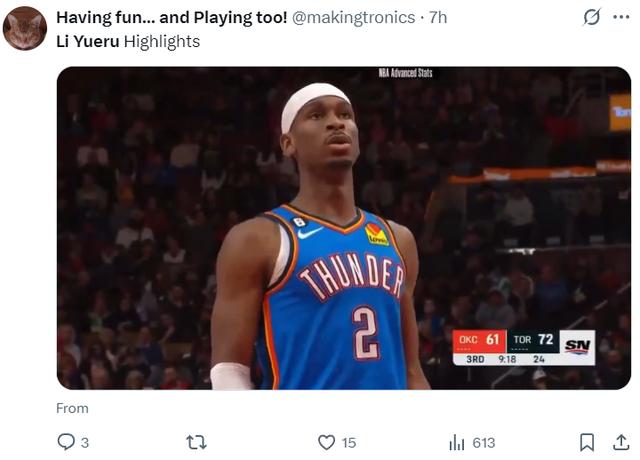The width and height of the screenshot is (640, 460).
Task: Open the post via the 7h timestamp
Action: (438, 17)
